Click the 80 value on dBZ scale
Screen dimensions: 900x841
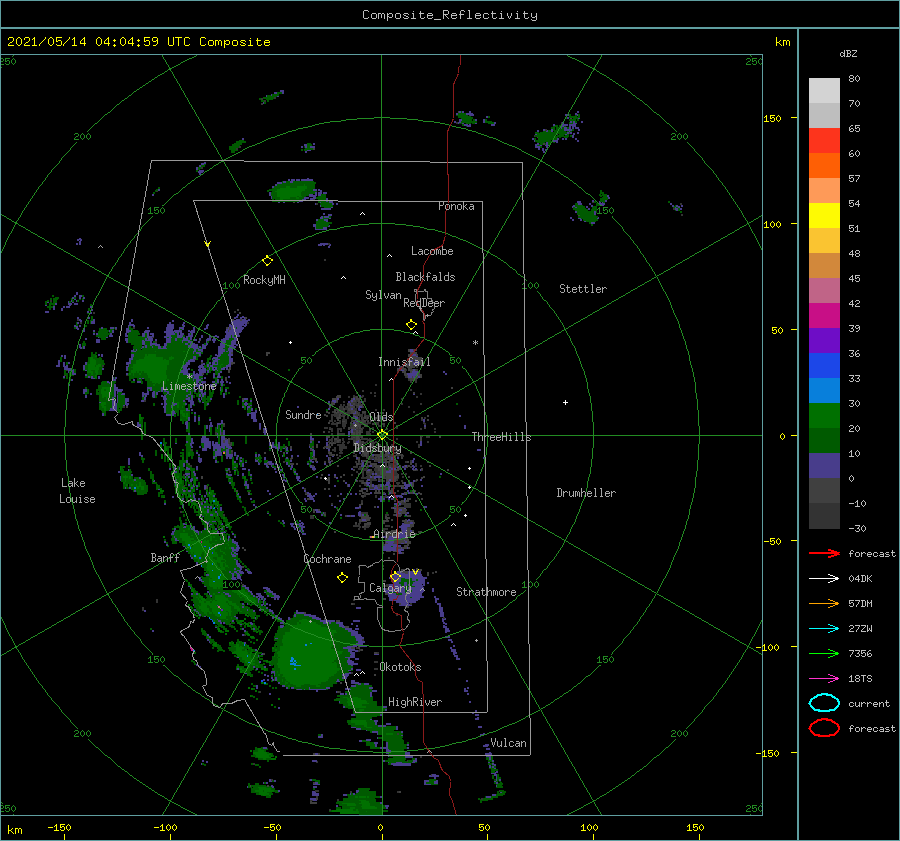(854, 79)
